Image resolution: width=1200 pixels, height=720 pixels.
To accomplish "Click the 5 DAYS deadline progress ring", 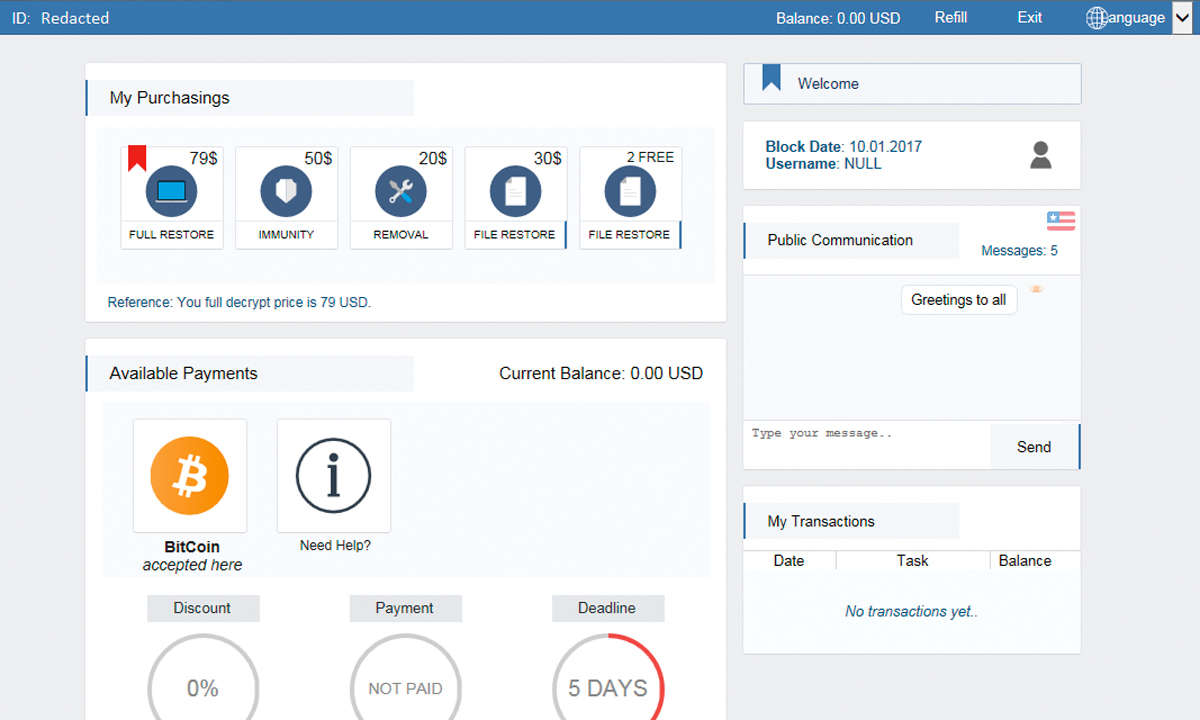I will [x=607, y=688].
